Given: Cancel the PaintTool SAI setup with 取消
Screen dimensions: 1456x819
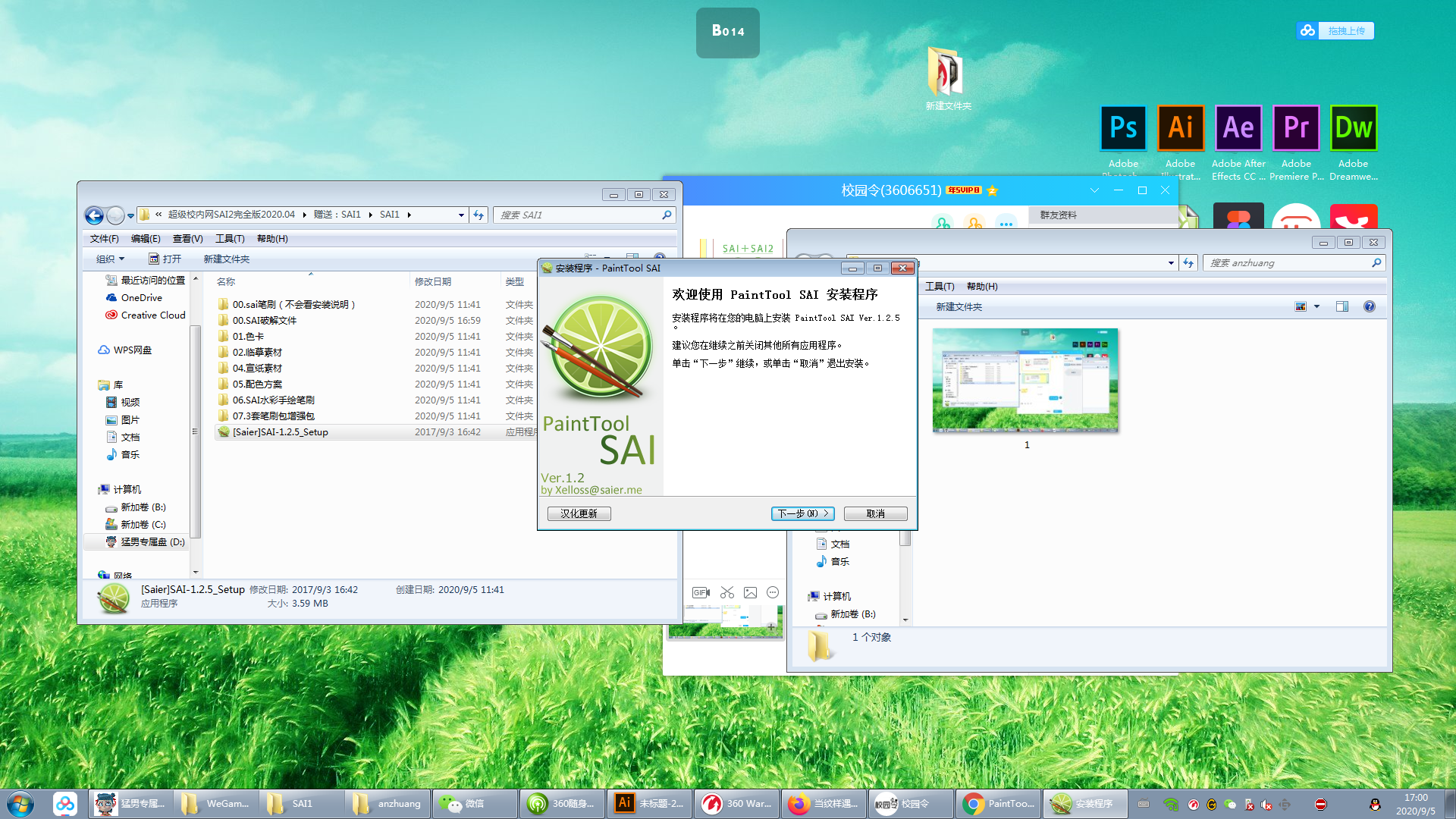Looking at the screenshot, I should 875,513.
